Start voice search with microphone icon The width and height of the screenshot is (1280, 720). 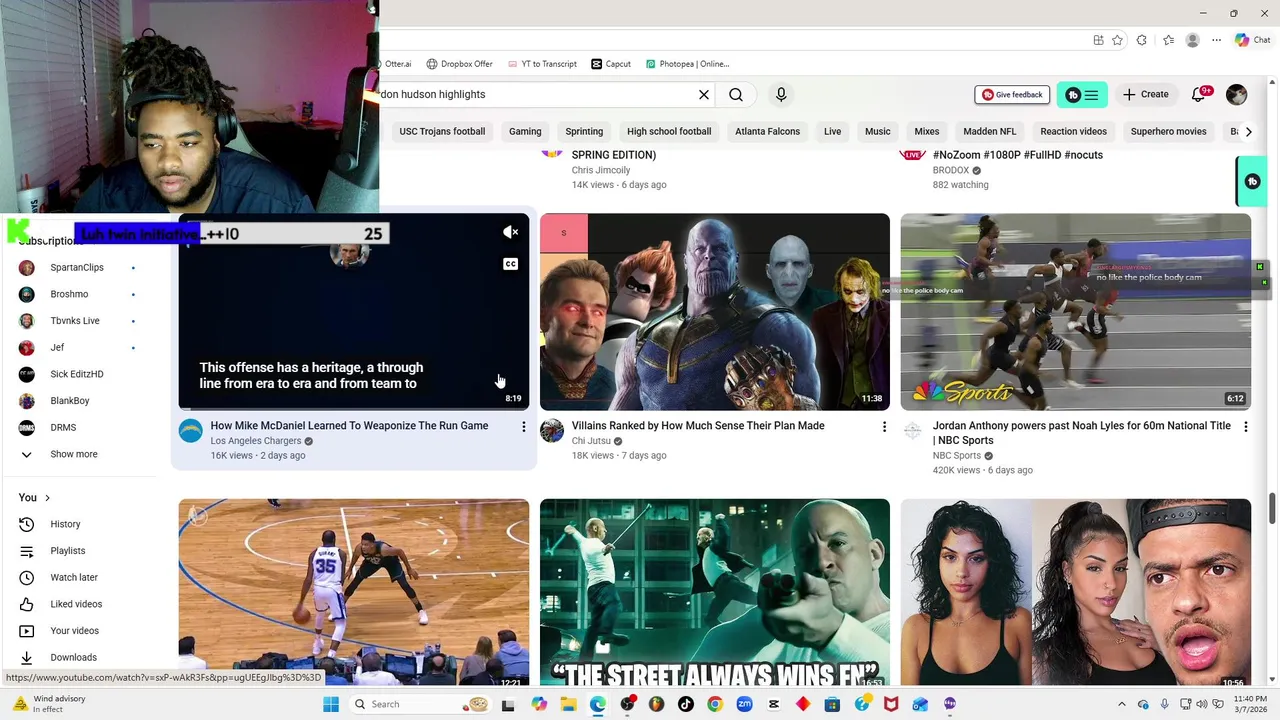781,94
